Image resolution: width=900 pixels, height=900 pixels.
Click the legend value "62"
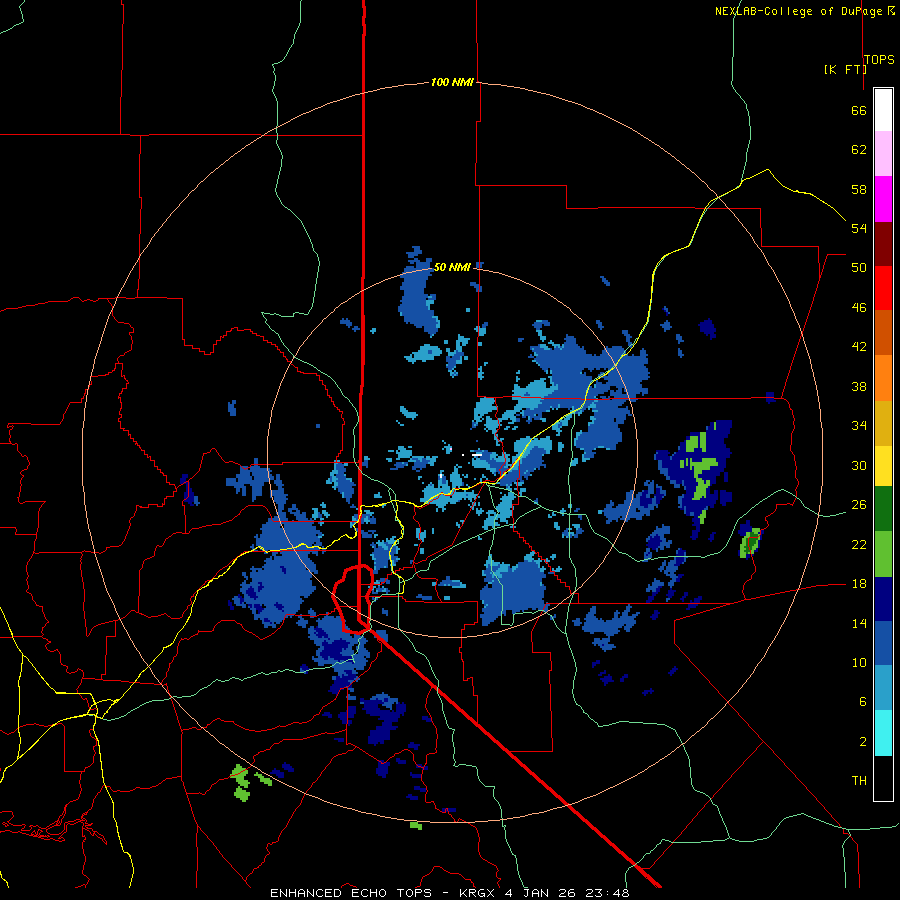click(x=859, y=150)
